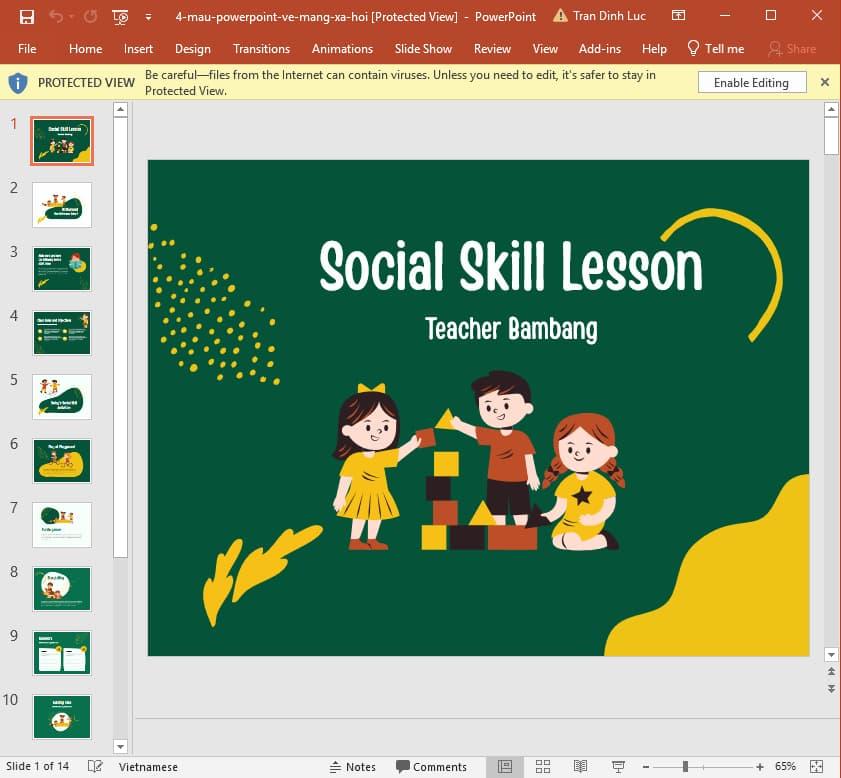The height and width of the screenshot is (778, 841).
Task: Open language settings via the Vietnamese label
Action: [x=148, y=766]
